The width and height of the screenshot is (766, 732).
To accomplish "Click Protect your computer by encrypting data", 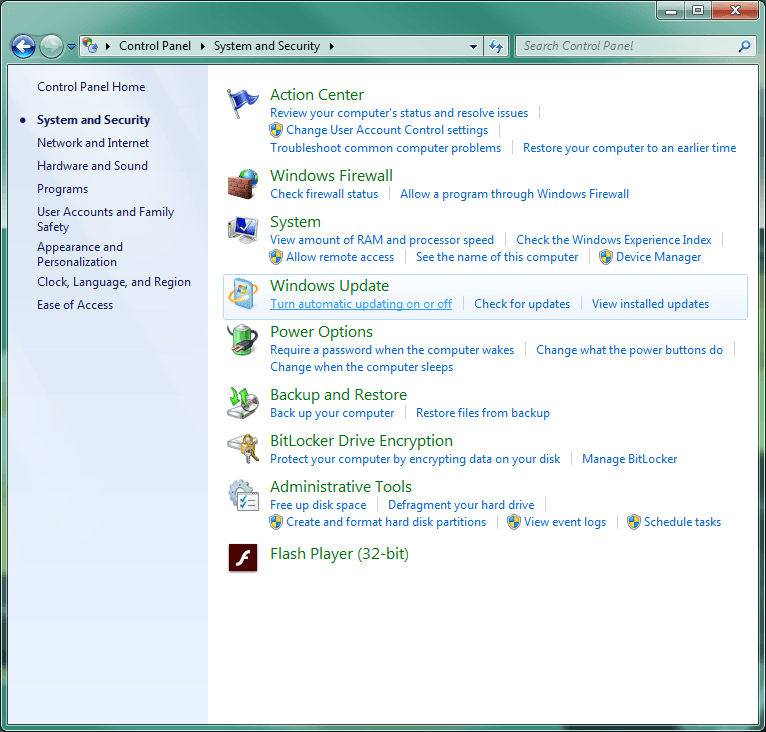I will click(x=415, y=459).
